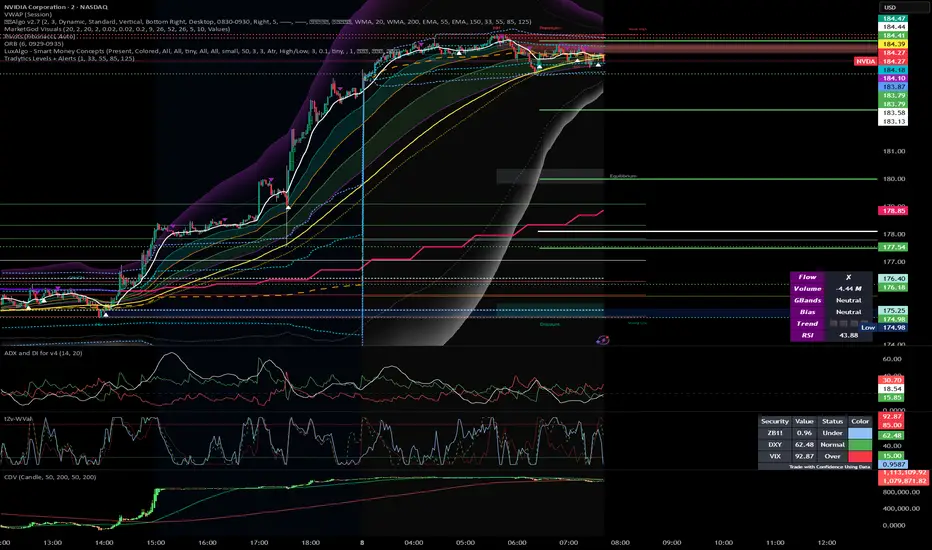Select the Algo v2.7 indicator legend
The height and width of the screenshot is (550, 932).
(x=267, y=21)
